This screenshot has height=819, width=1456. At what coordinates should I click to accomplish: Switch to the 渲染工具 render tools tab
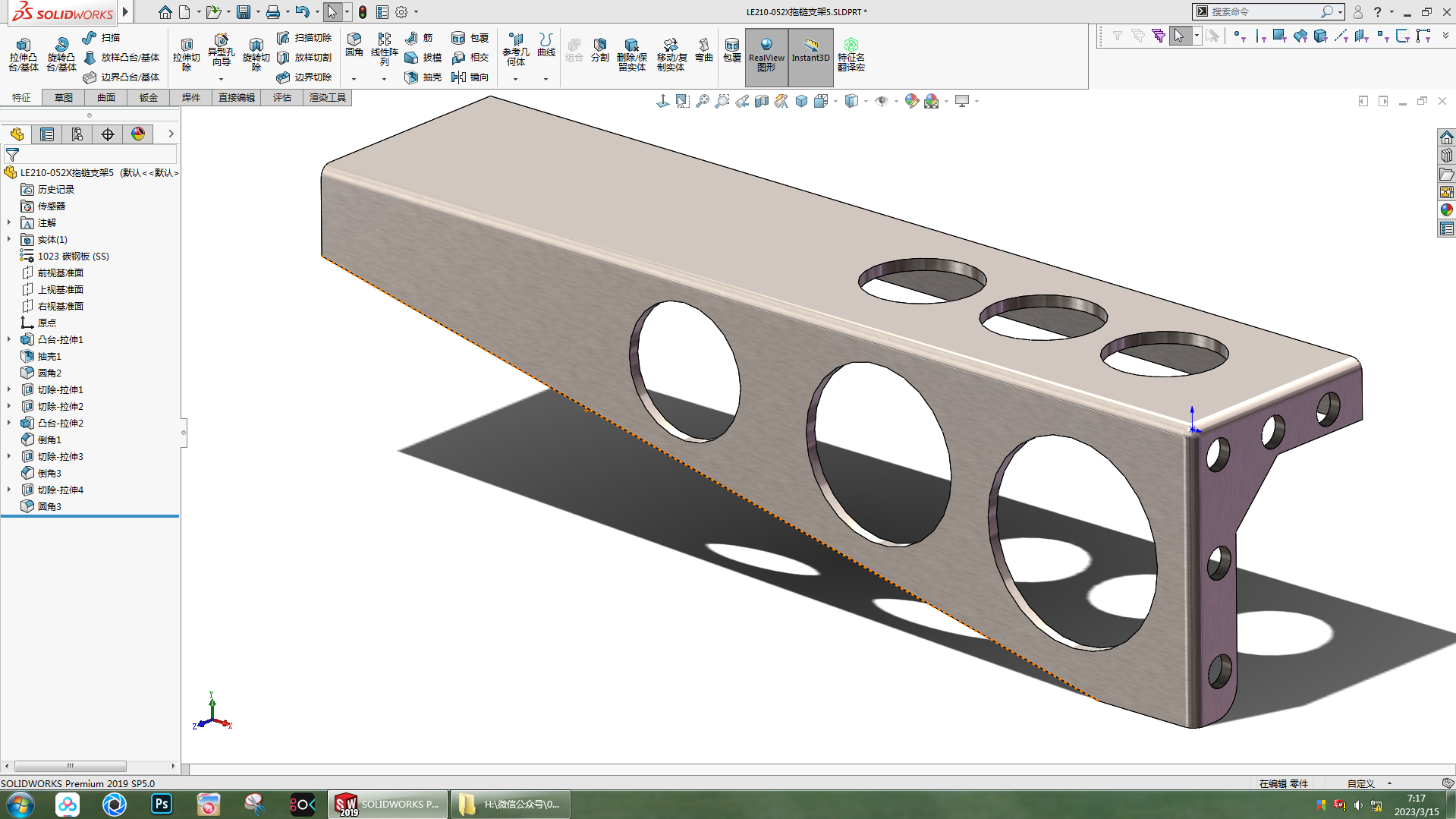point(328,97)
